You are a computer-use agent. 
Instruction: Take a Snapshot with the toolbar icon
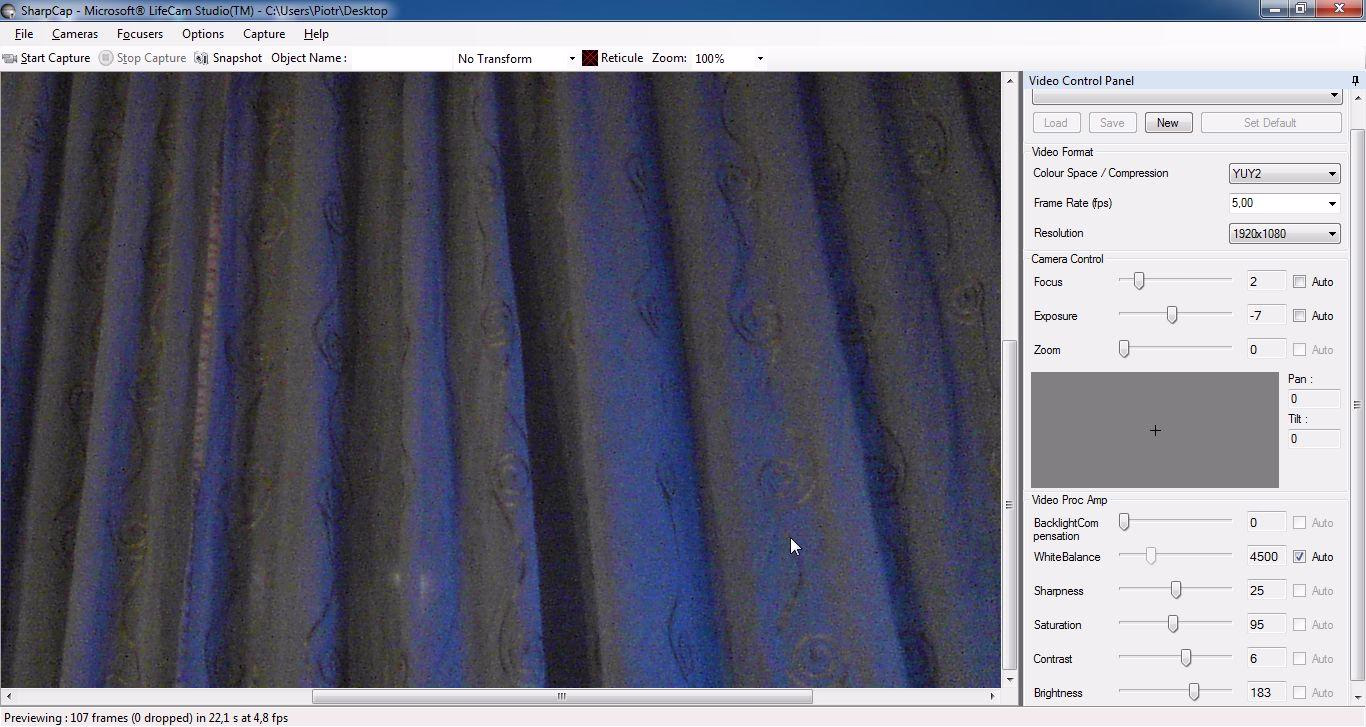[x=201, y=58]
